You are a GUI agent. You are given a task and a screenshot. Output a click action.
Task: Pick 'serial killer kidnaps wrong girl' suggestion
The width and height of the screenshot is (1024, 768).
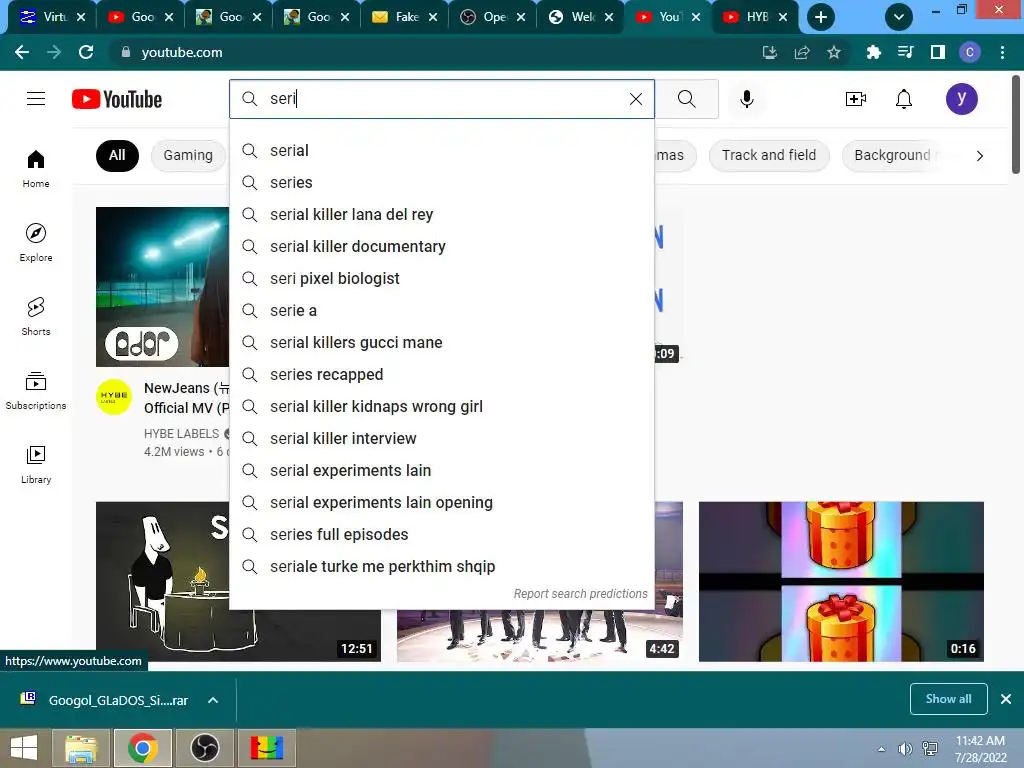click(441, 406)
